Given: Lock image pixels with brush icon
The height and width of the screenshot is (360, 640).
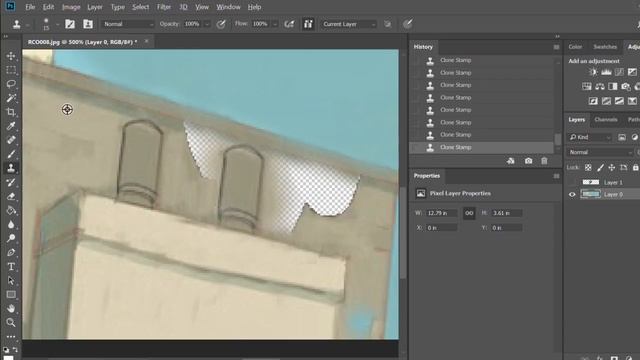Looking at the screenshot, I should tap(600, 167).
